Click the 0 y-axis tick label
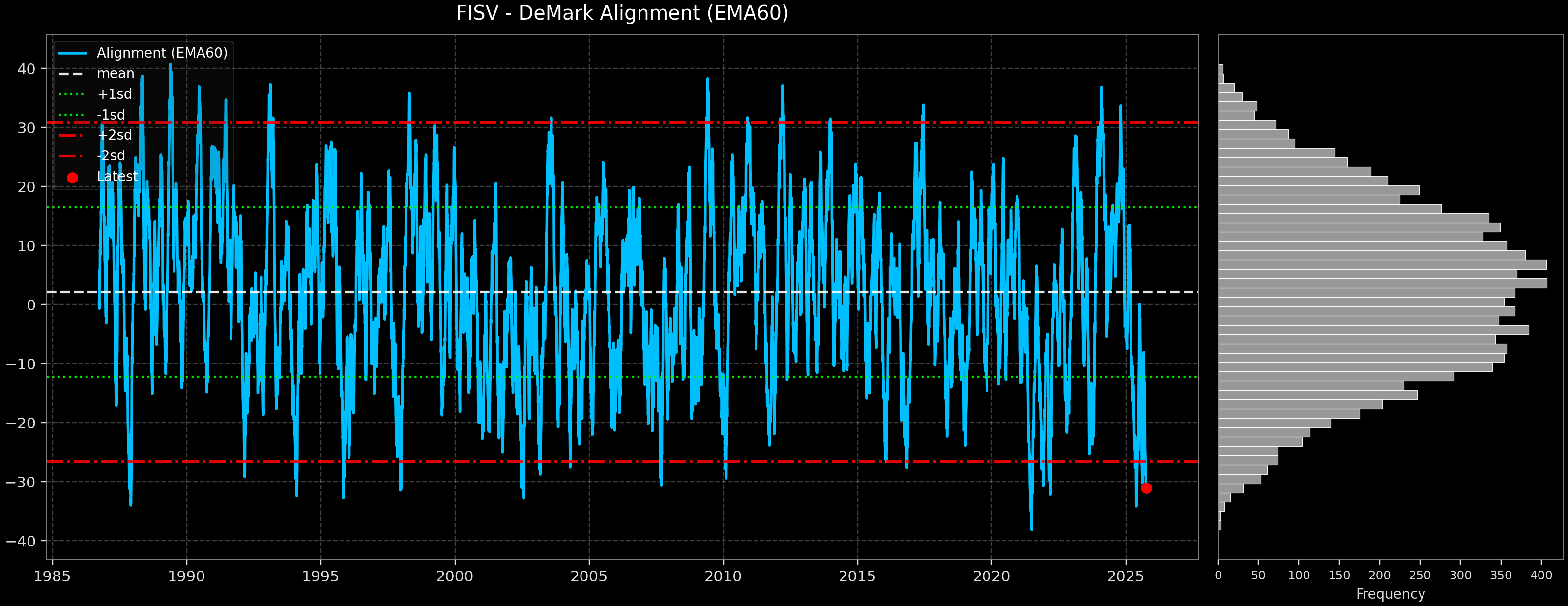This screenshot has height=606, width=1568. (31, 305)
